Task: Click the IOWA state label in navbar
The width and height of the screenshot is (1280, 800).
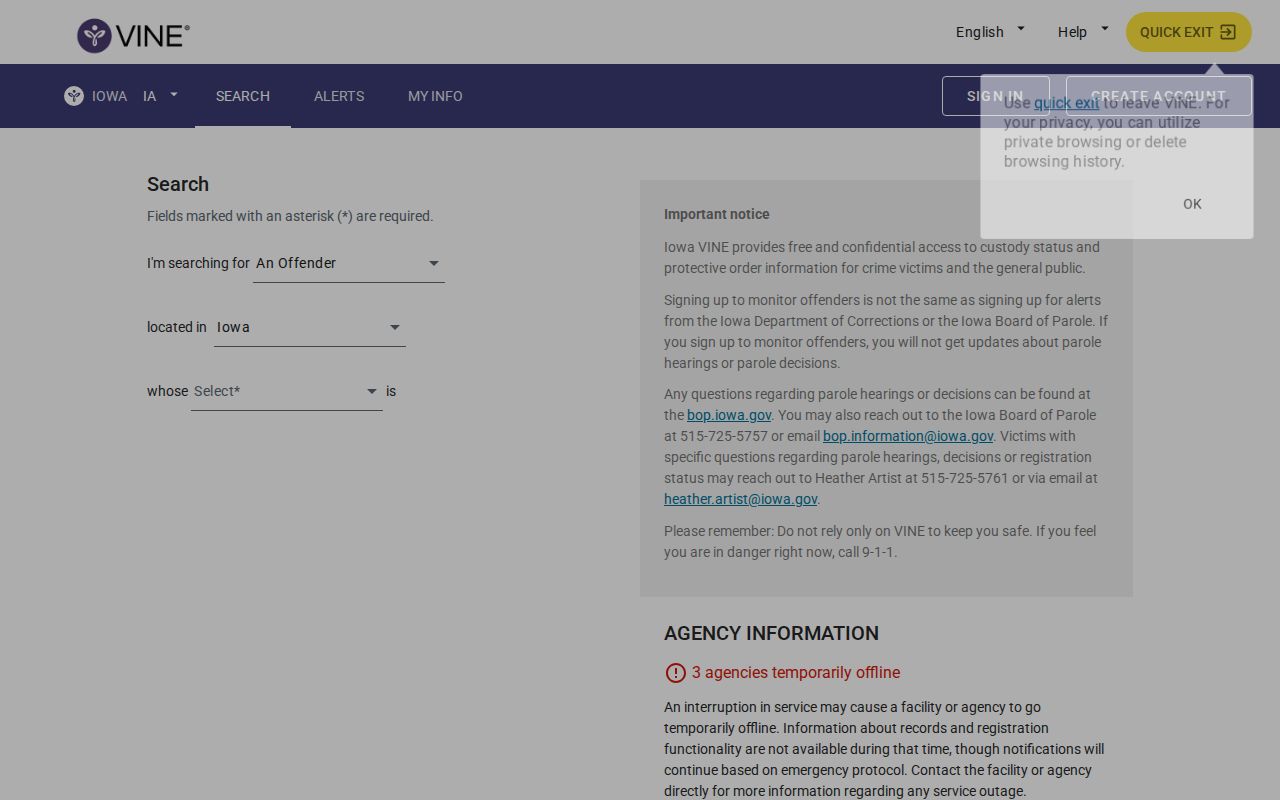Action: click(109, 96)
